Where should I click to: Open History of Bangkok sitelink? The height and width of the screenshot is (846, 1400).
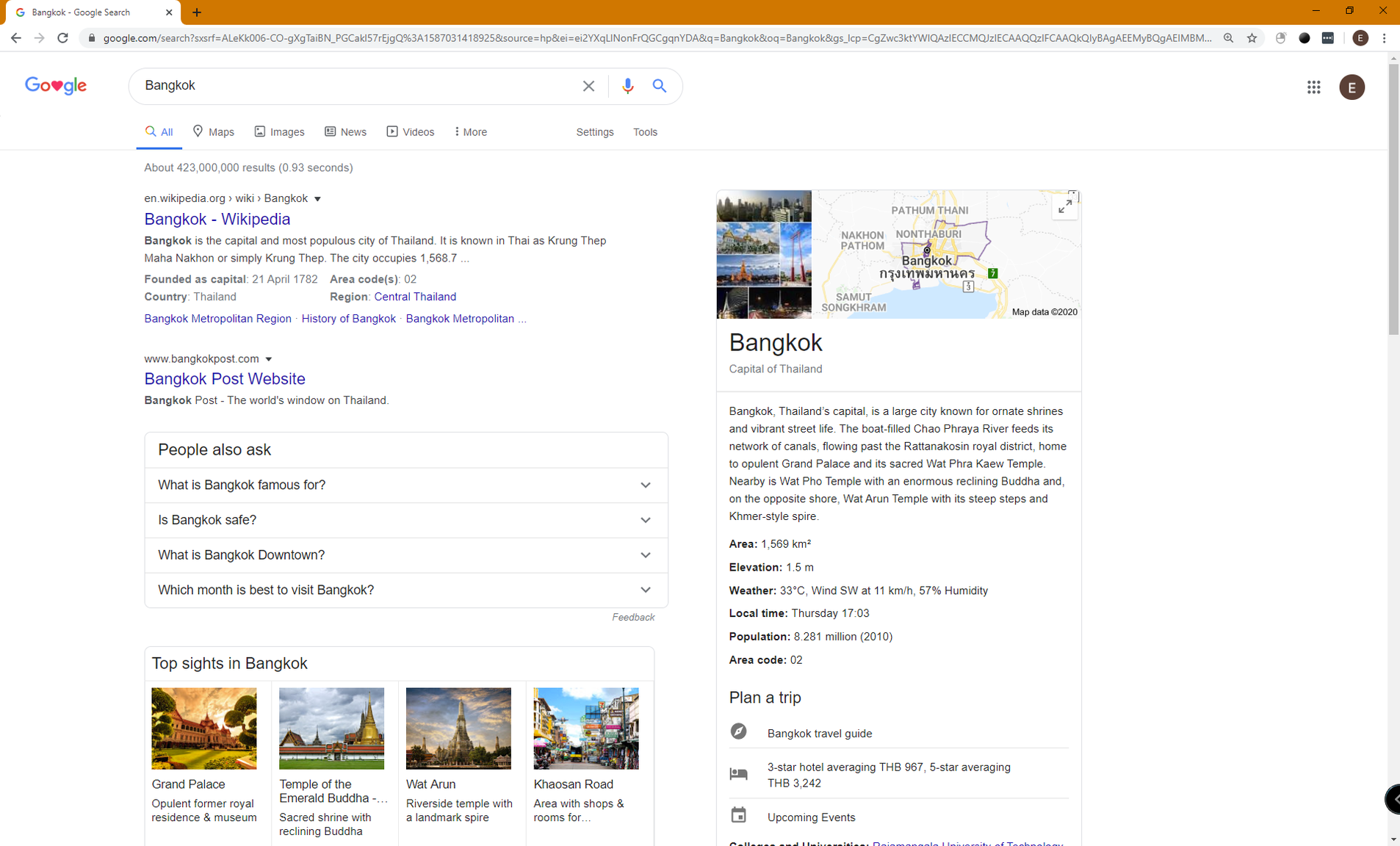[x=348, y=319]
